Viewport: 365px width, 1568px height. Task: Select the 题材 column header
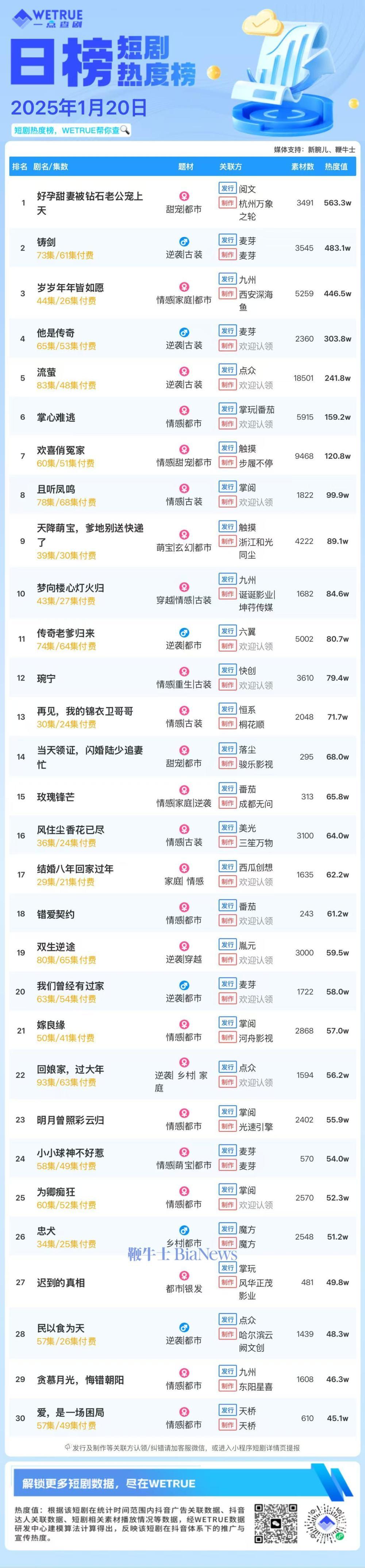(x=186, y=167)
